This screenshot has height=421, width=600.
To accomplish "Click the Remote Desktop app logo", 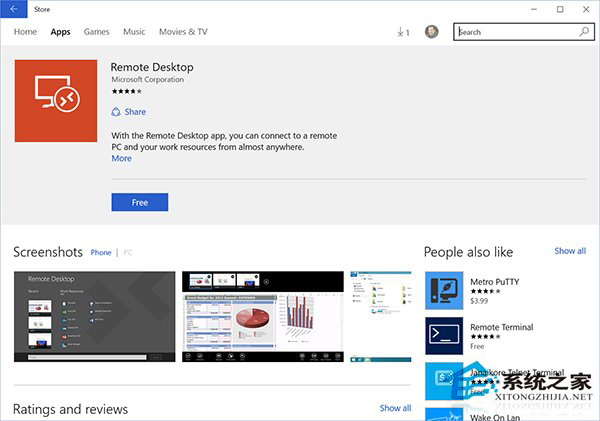I will pyautogui.click(x=56, y=101).
